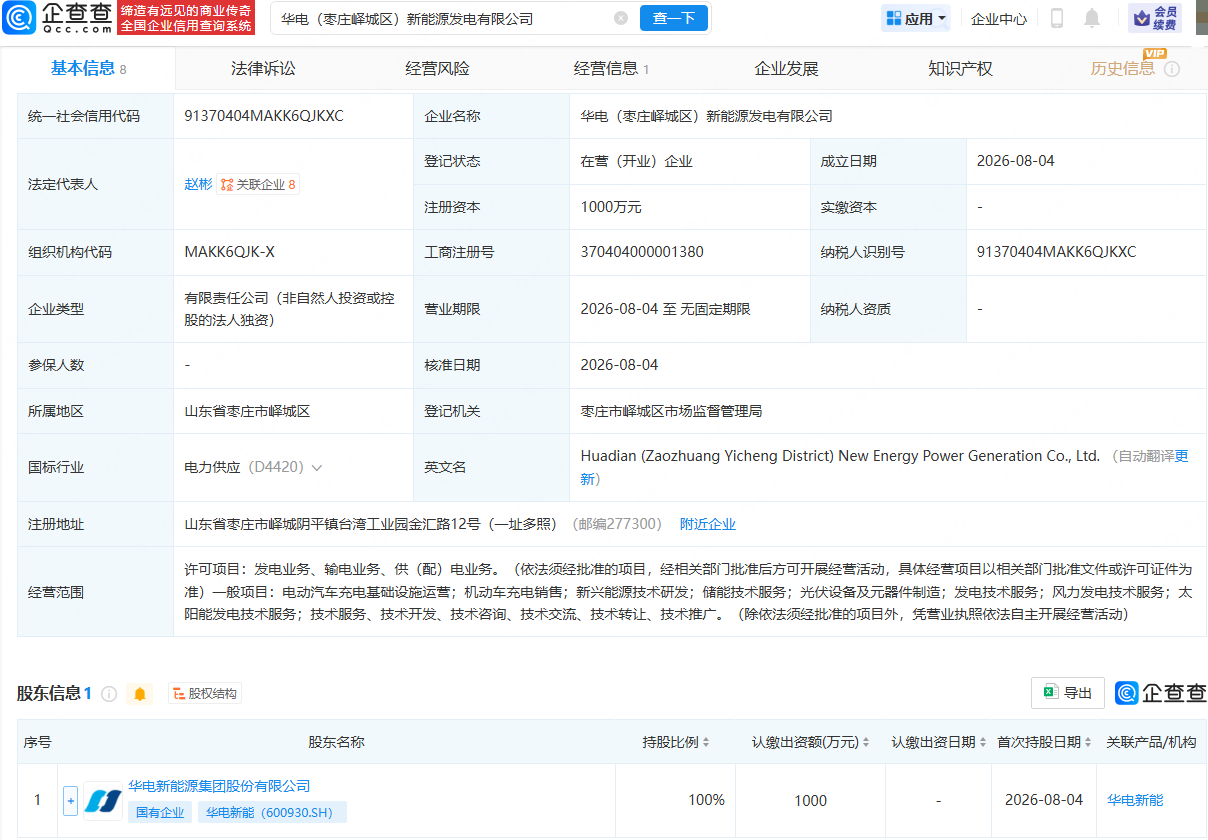
Task: Switch to the 法律诉讼 tab
Action: pos(263,68)
